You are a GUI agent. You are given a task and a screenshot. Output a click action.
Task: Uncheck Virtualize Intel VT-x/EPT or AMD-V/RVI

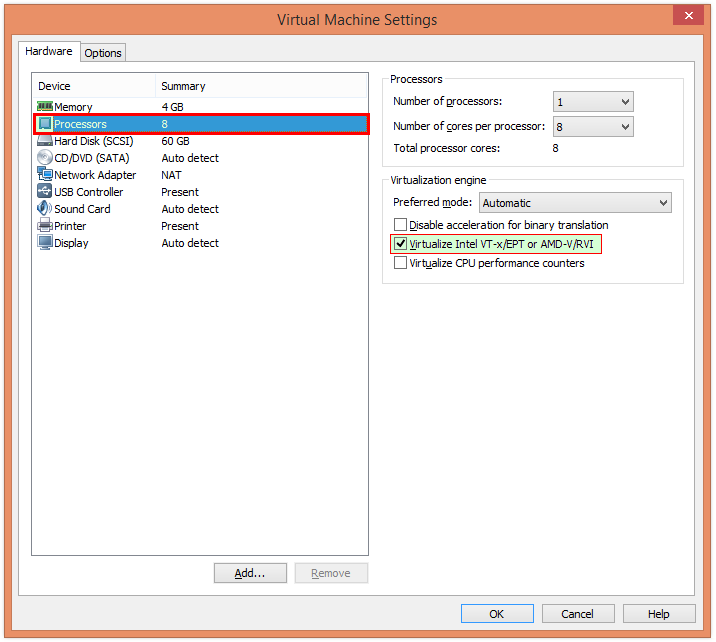400,244
